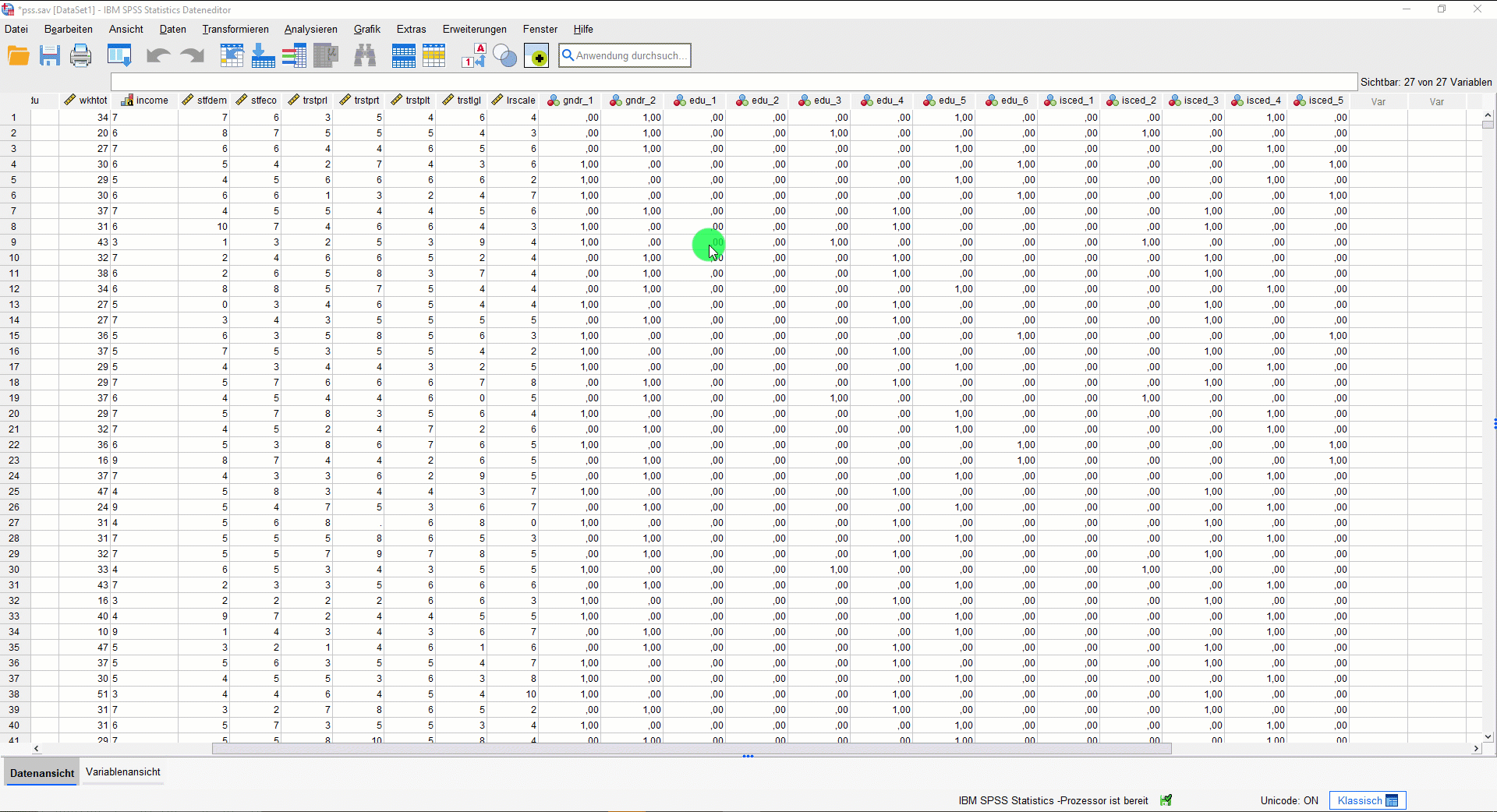Screen dimensions: 1497x812
Task: Select the Datenansicht tab
Action: (x=42, y=773)
